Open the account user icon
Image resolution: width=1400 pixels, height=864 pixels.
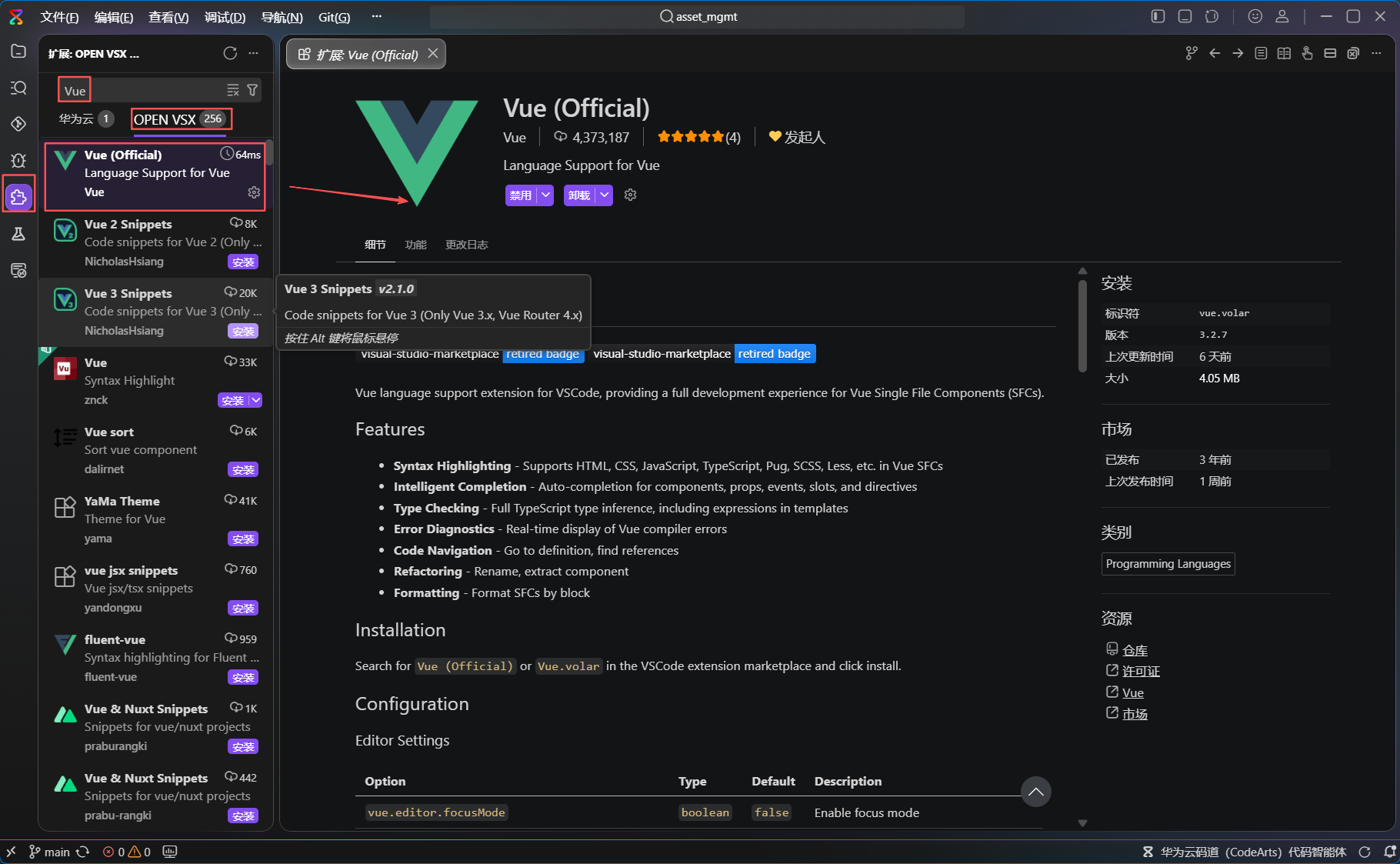(x=1282, y=16)
